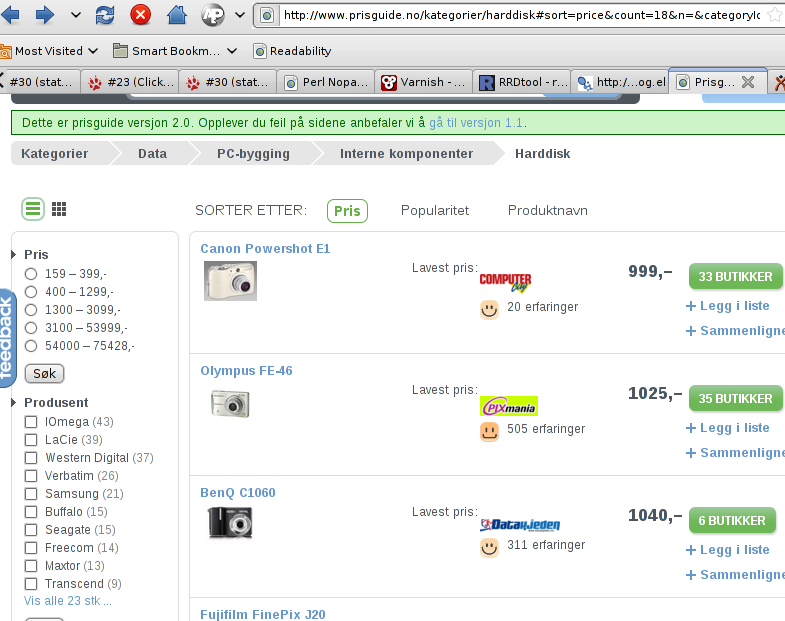Check the Verbatim (26) filter

coord(31,476)
